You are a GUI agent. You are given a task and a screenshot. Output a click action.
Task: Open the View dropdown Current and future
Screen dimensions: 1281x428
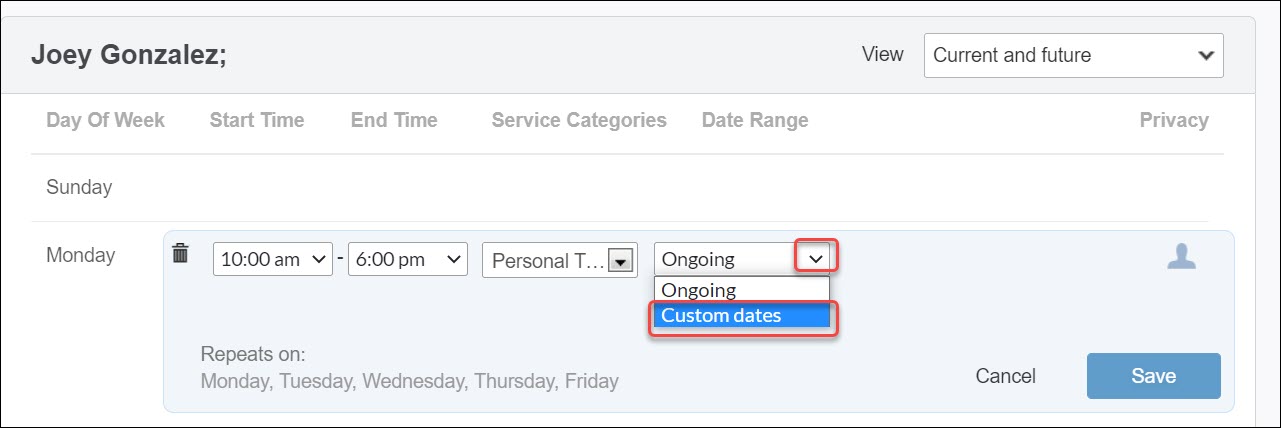[1073, 56]
